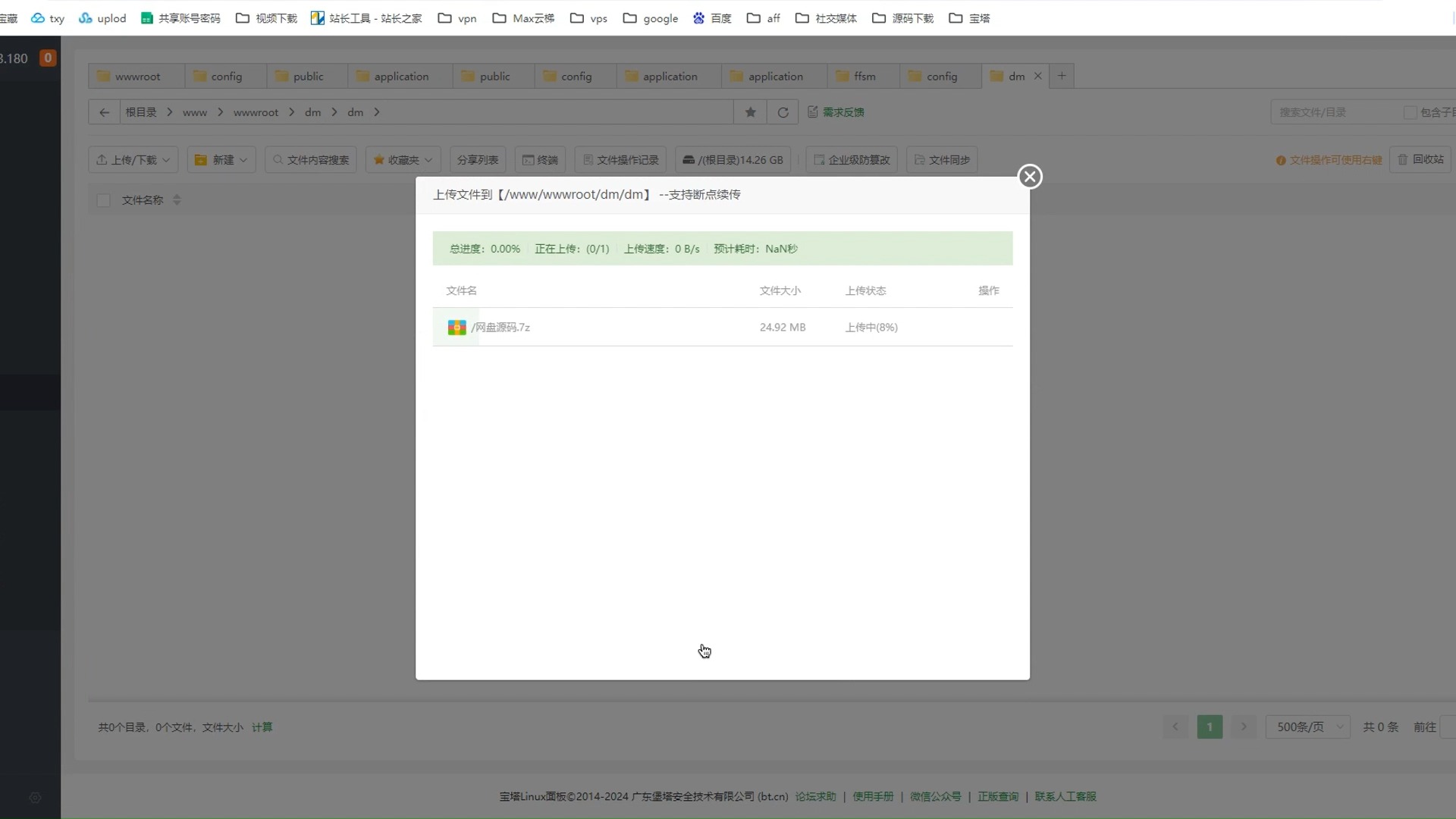Open the 终端 terminal button
This screenshot has height=819, width=1456.
(540, 160)
